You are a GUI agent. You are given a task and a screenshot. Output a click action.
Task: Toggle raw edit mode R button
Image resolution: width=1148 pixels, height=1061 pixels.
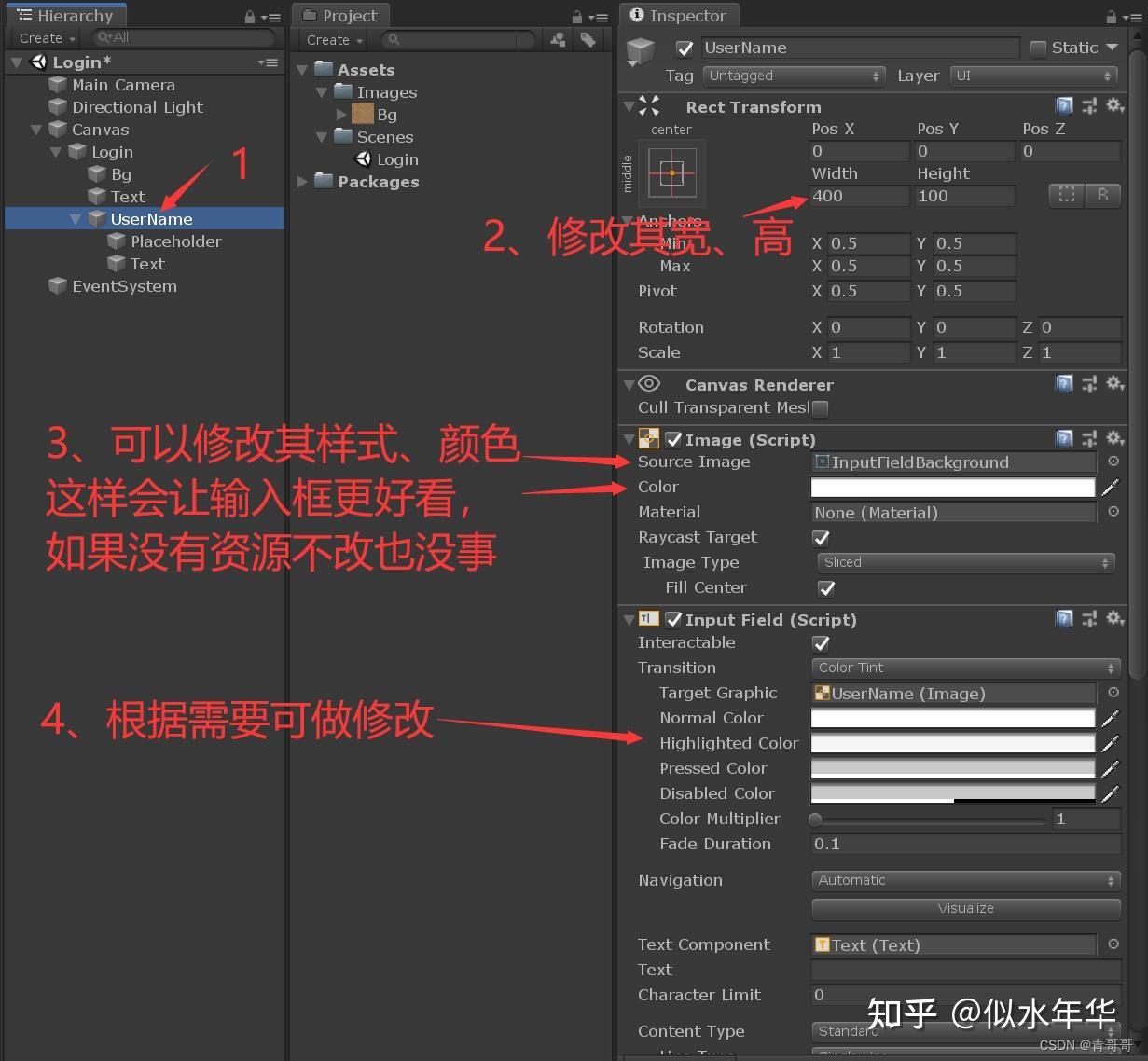coord(1103,195)
